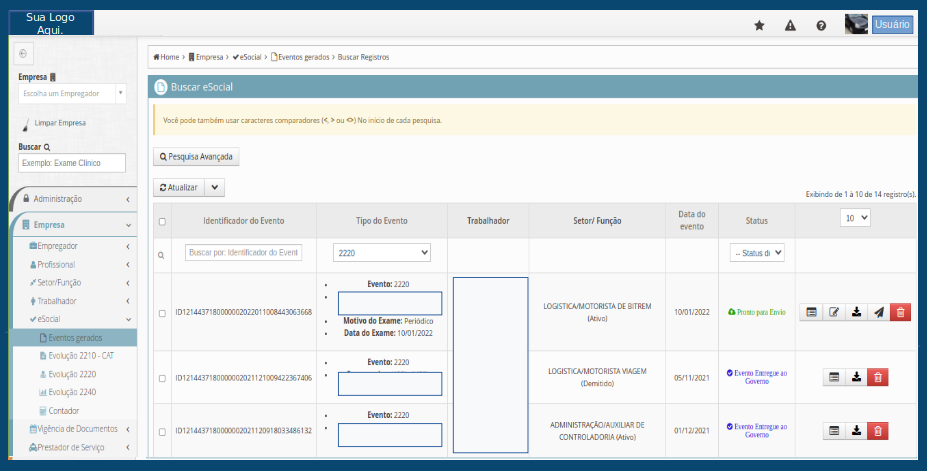Delete trash icon for the 01/12/2021 event
This screenshot has height=471, width=927.
878,431
